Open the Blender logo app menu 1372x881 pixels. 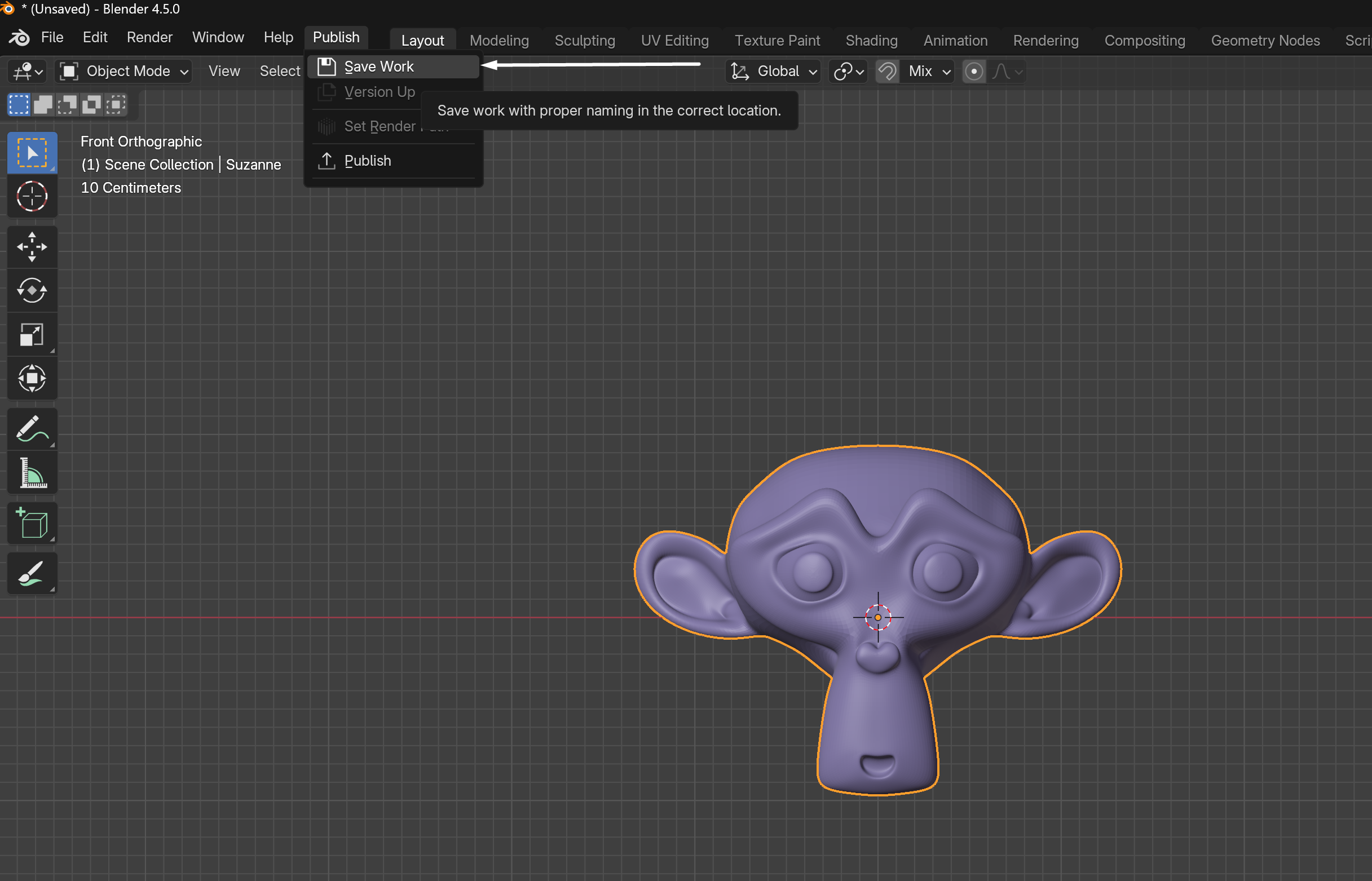pos(20,38)
